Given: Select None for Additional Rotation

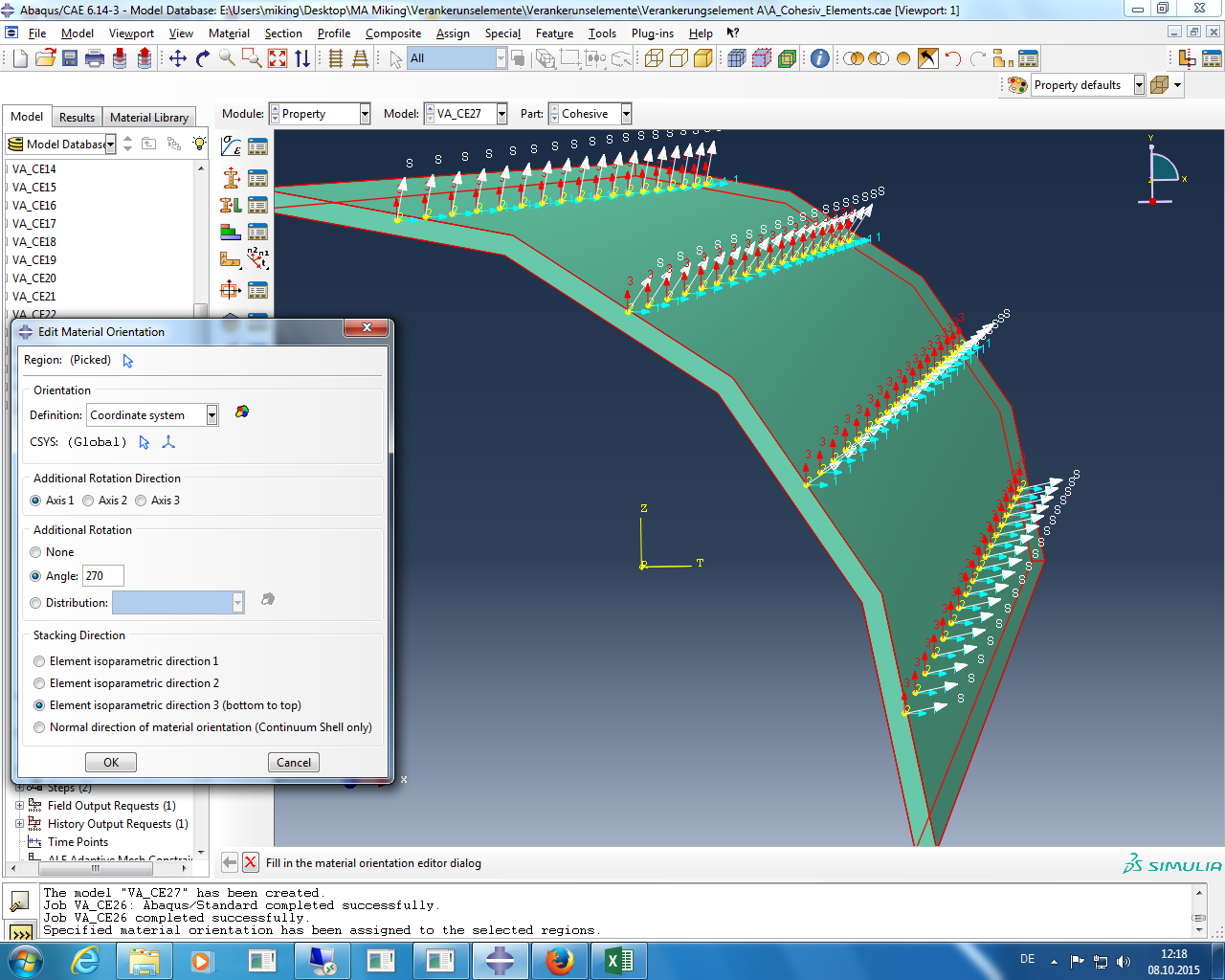Looking at the screenshot, I should click(x=35, y=552).
